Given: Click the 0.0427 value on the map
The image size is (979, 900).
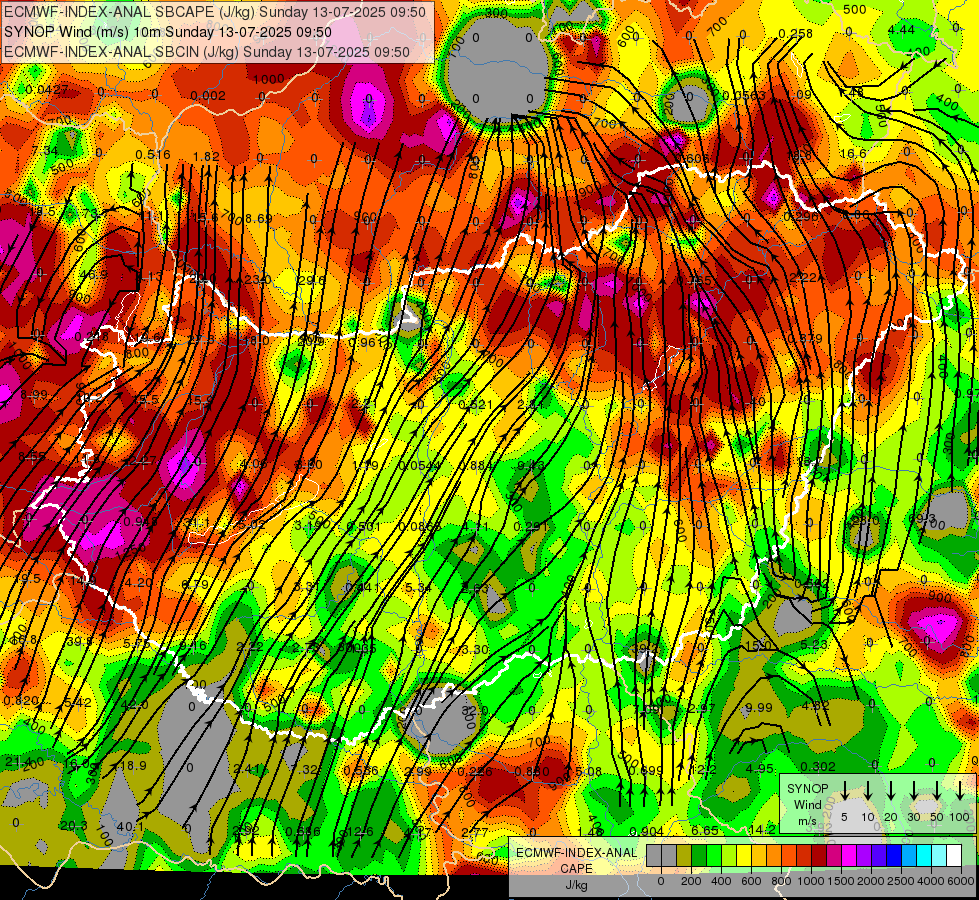Looking at the screenshot, I should point(47,89).
